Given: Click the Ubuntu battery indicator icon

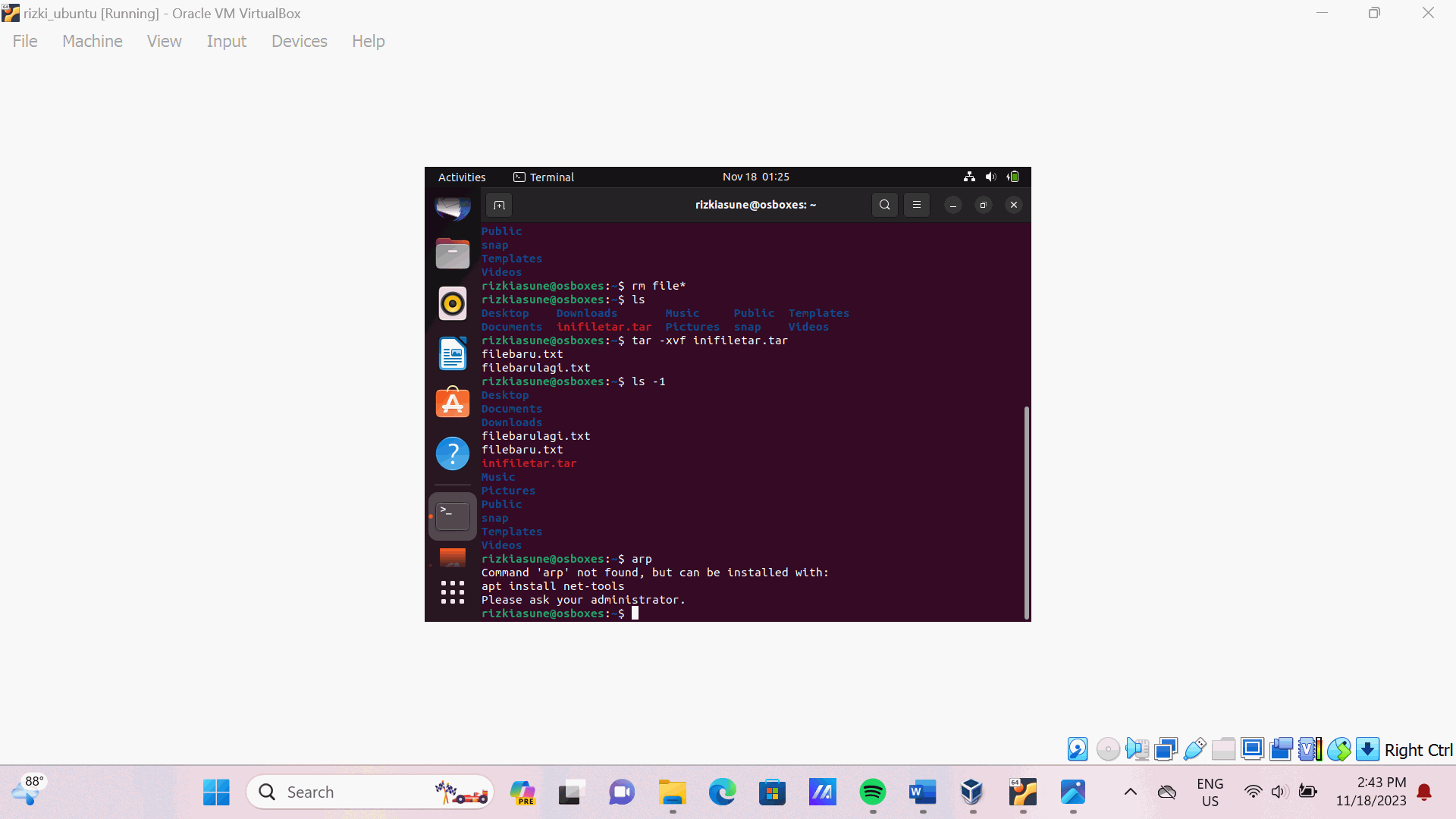Looking at the screenshot, I should pyautogui.click(x=1012, y=177).
